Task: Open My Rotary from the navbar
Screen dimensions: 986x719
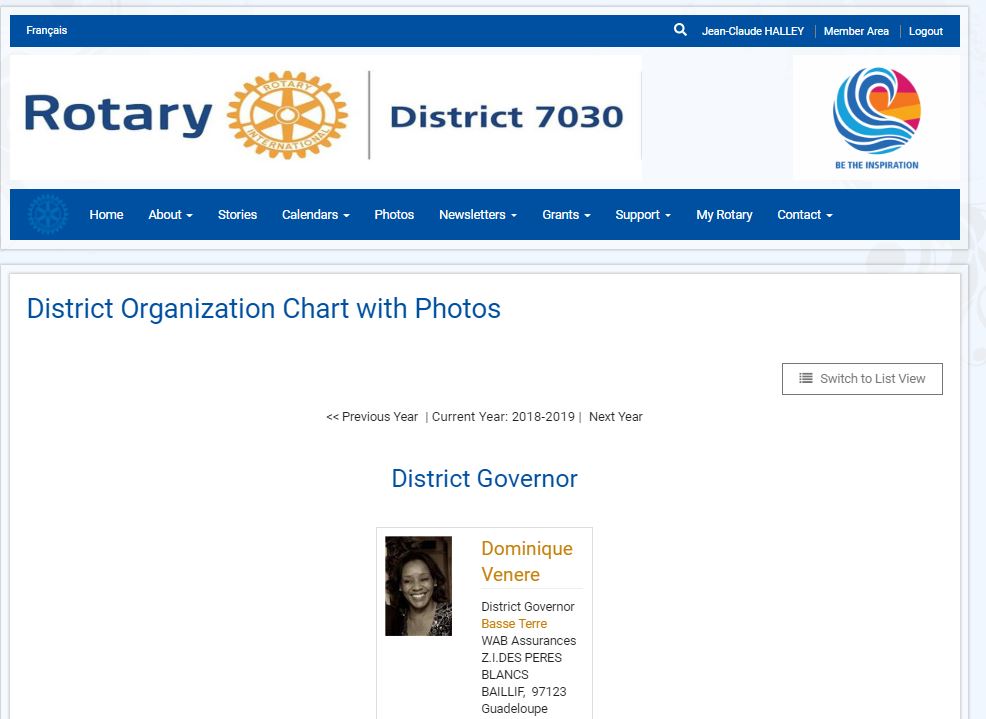Action: click(x=724, y=215)
